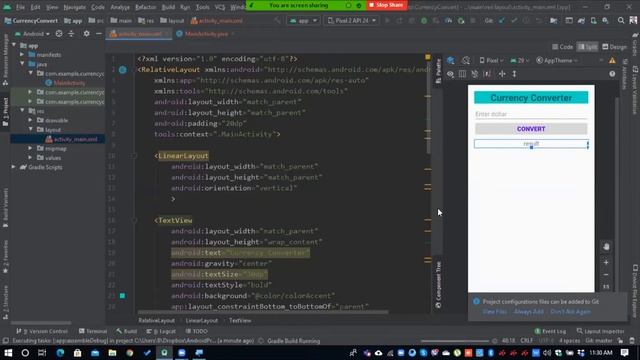Screen dimensions: 640x360
Task: Open the Event Log
Action: tap(550, 331)
